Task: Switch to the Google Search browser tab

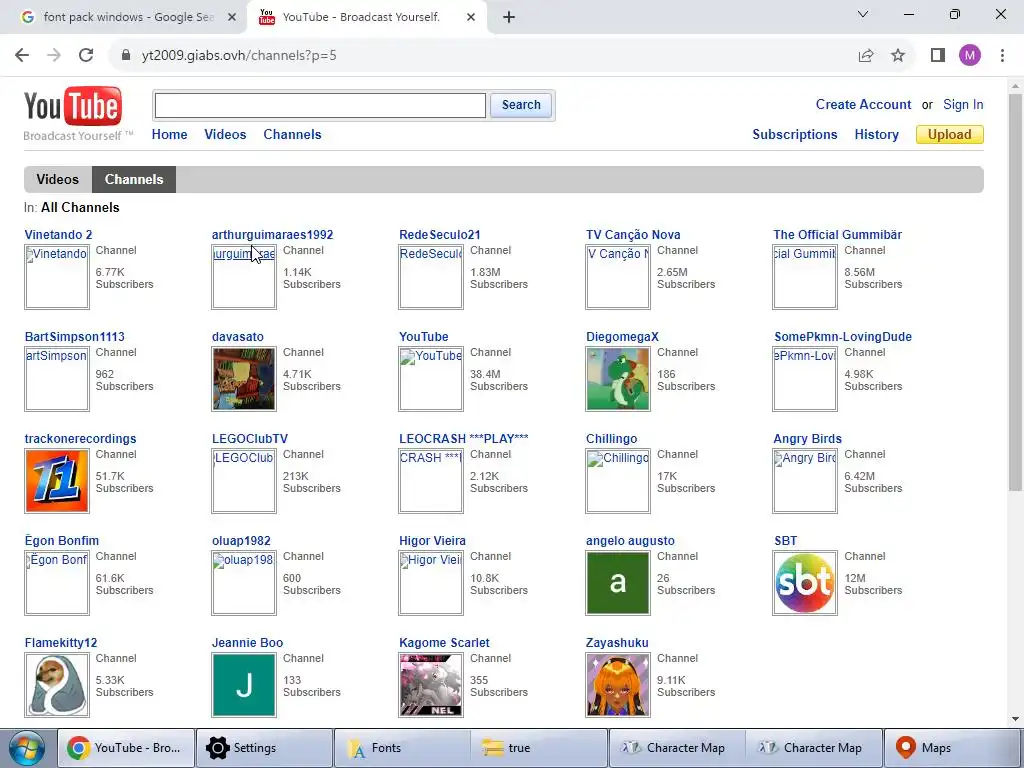Action: (x=128, y=18)
